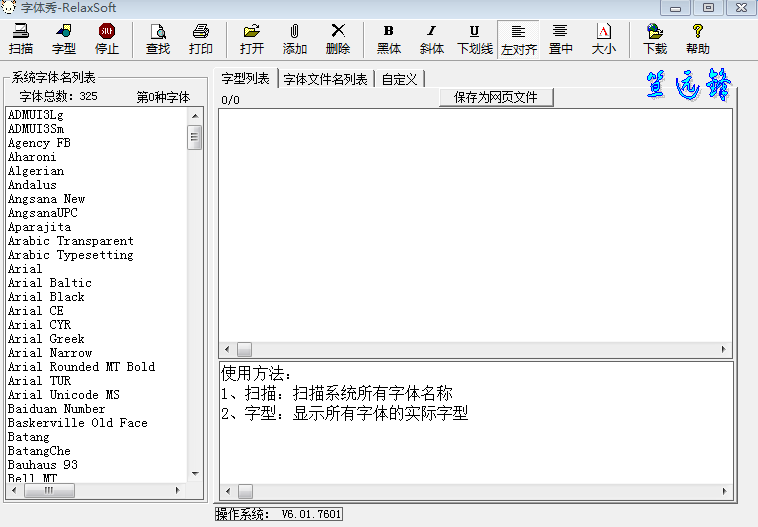Viewport: 758px width, 527px height.
Task: Select Aparajita in the font list
Action: pyautogui.click(x=39, y=227)
